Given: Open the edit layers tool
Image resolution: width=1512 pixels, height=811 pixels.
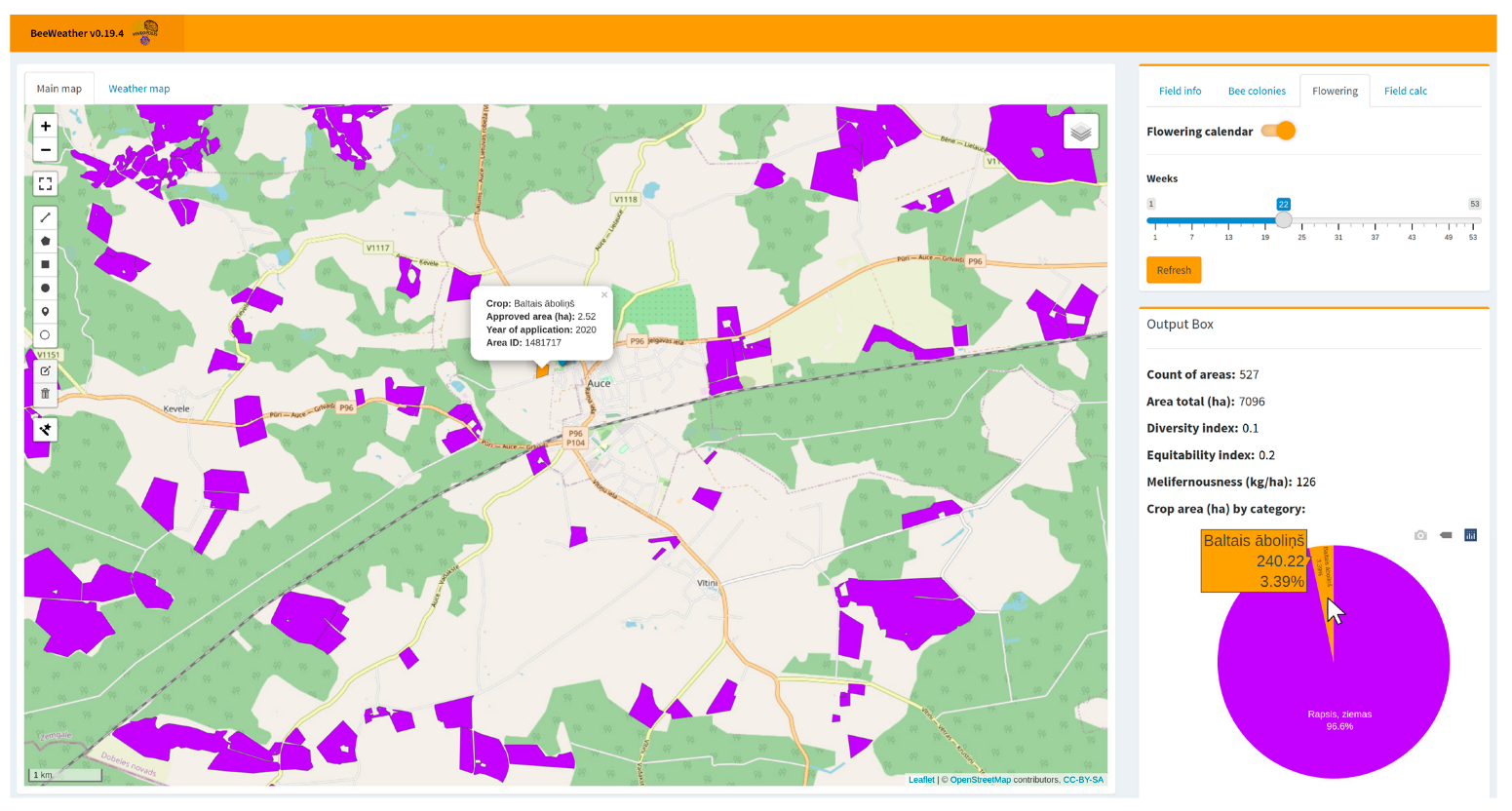Looking at the screenshot, I should click(x=45, y=370).
